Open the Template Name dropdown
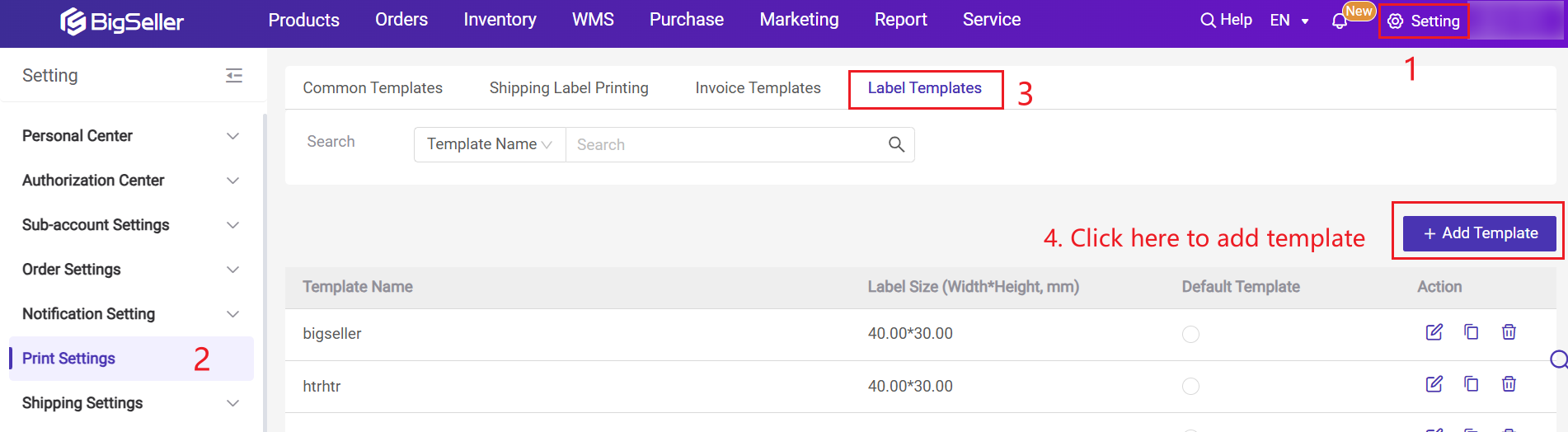Viewport: 1568px width, 432px height. point(489,144)
